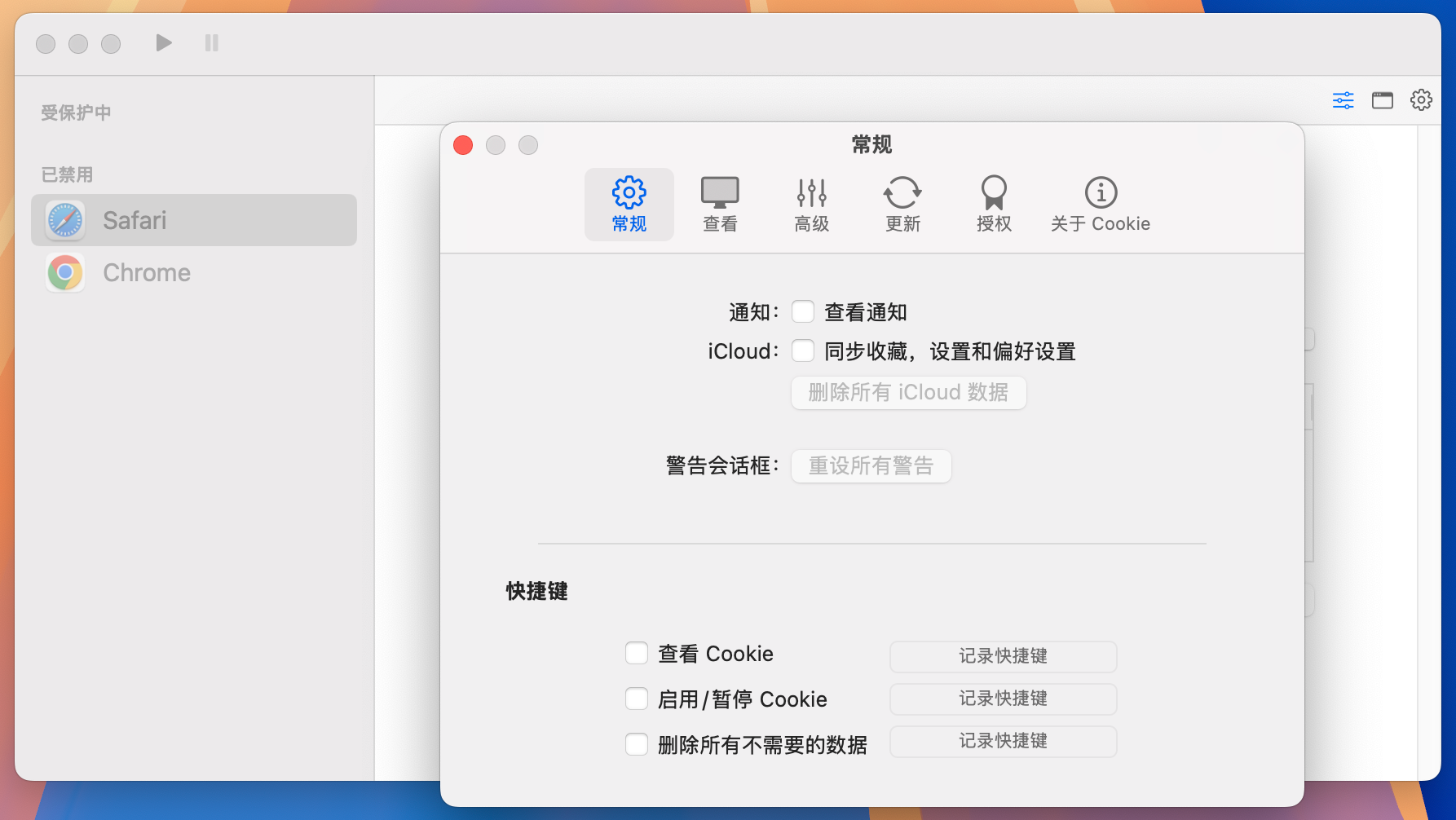
Task: Open filter options via the sliders icon
Action: pos(1342,100)
